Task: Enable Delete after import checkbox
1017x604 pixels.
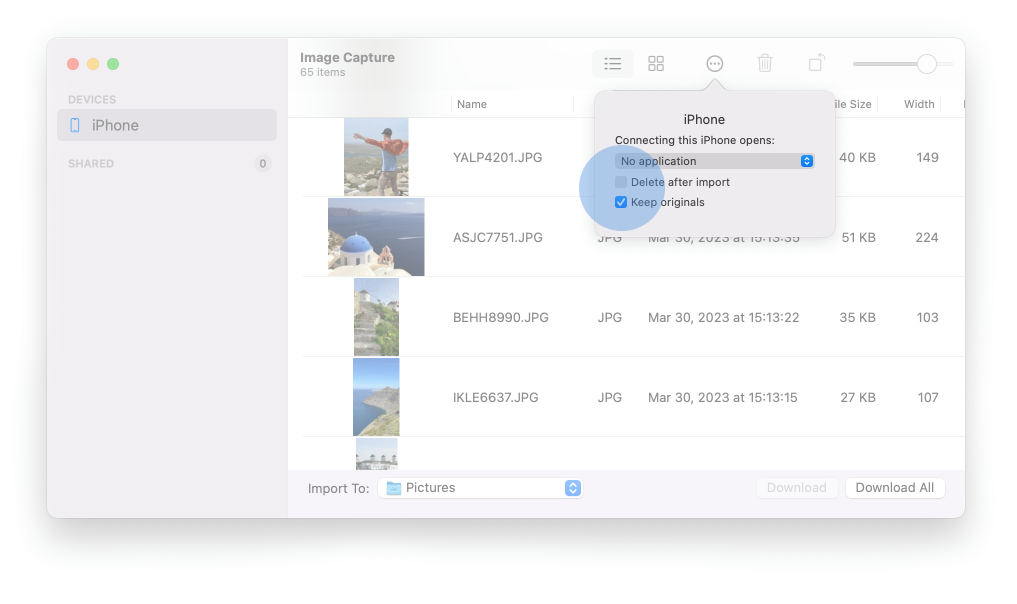Action: point(621,182)
